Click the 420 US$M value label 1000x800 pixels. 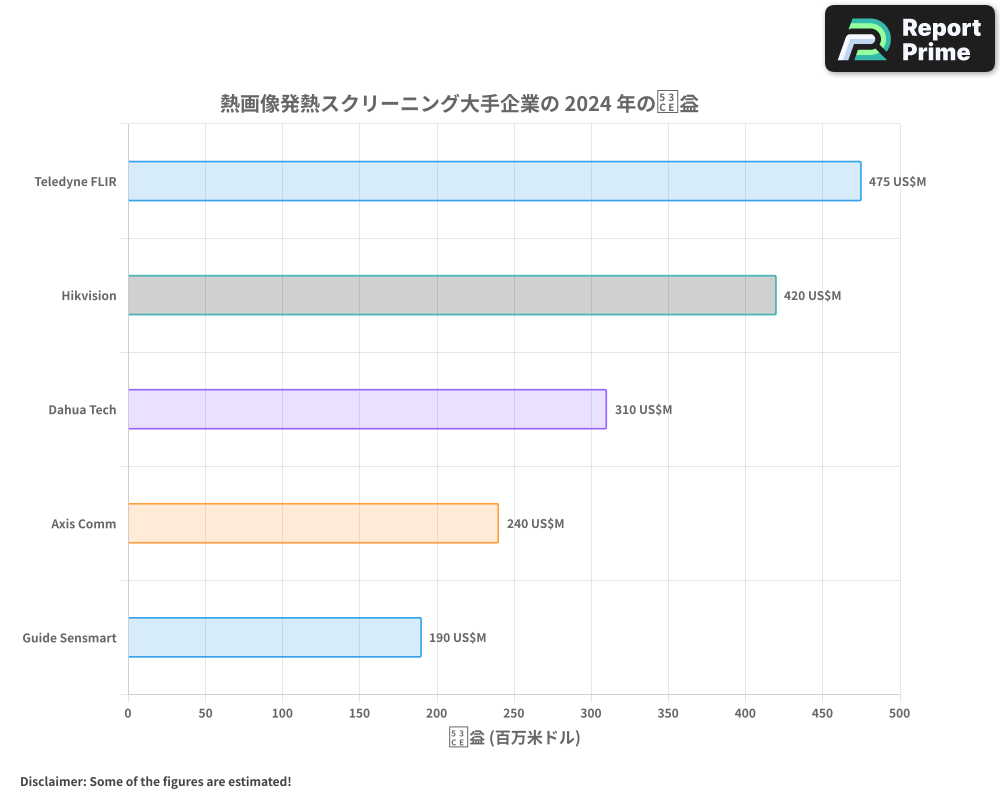(x=812, y=295)
